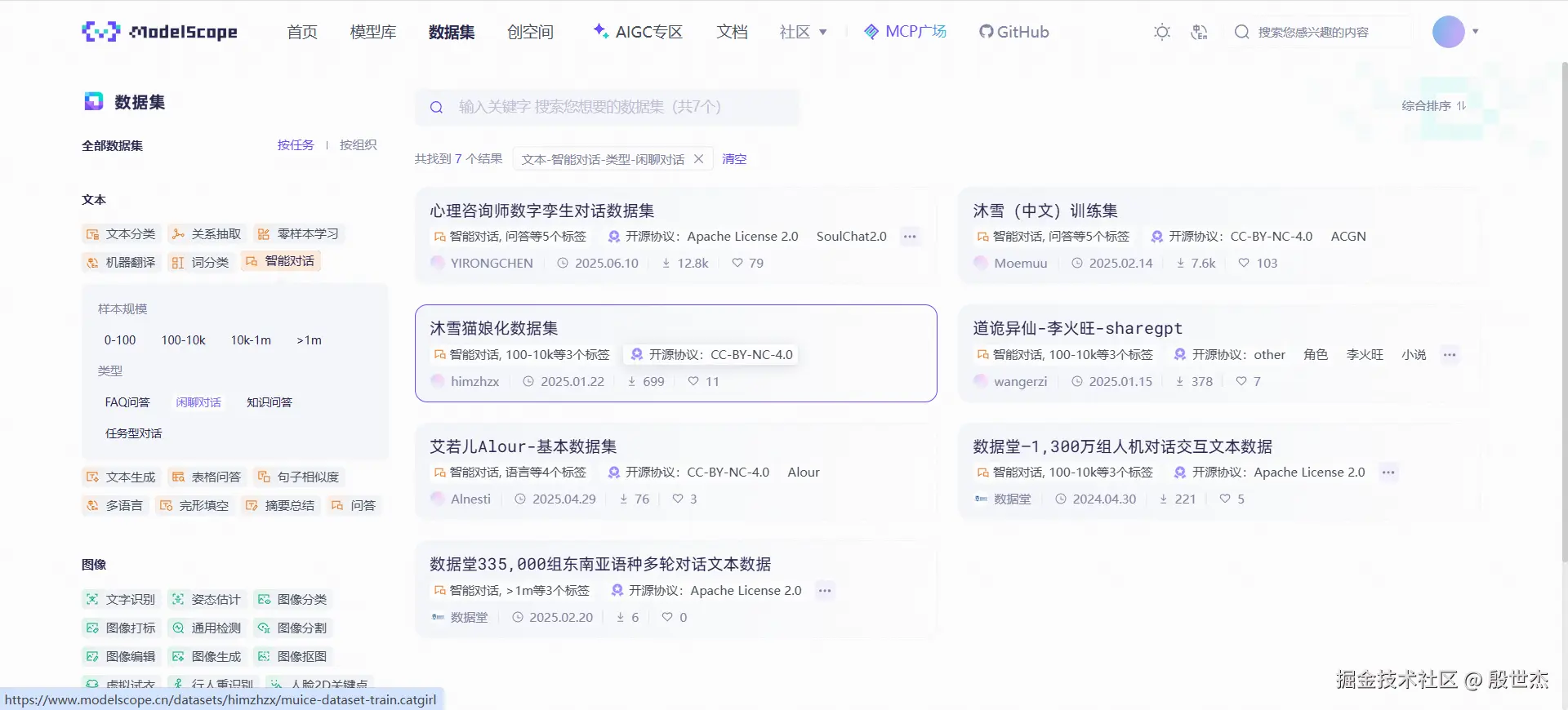Select the 通用检测 image task tag
This screenshot has width=1568, height=710.
tap(207, 628)
